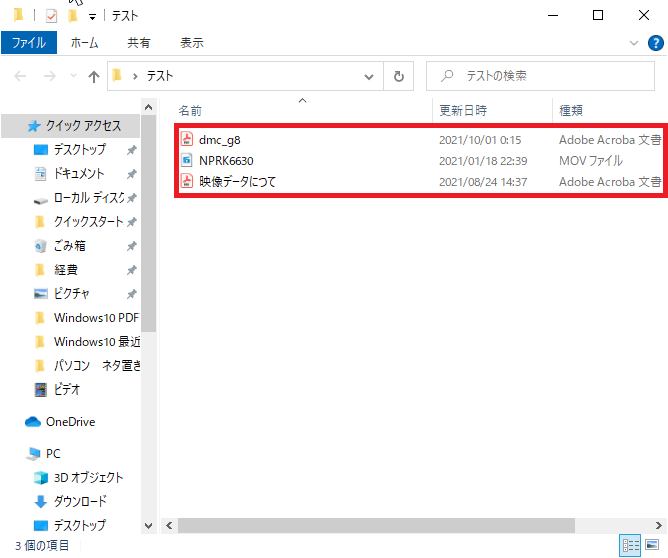Click the dmc_g8 PDF file icon
Viewport: 668px width, 558px height.
tap(186, 140)
